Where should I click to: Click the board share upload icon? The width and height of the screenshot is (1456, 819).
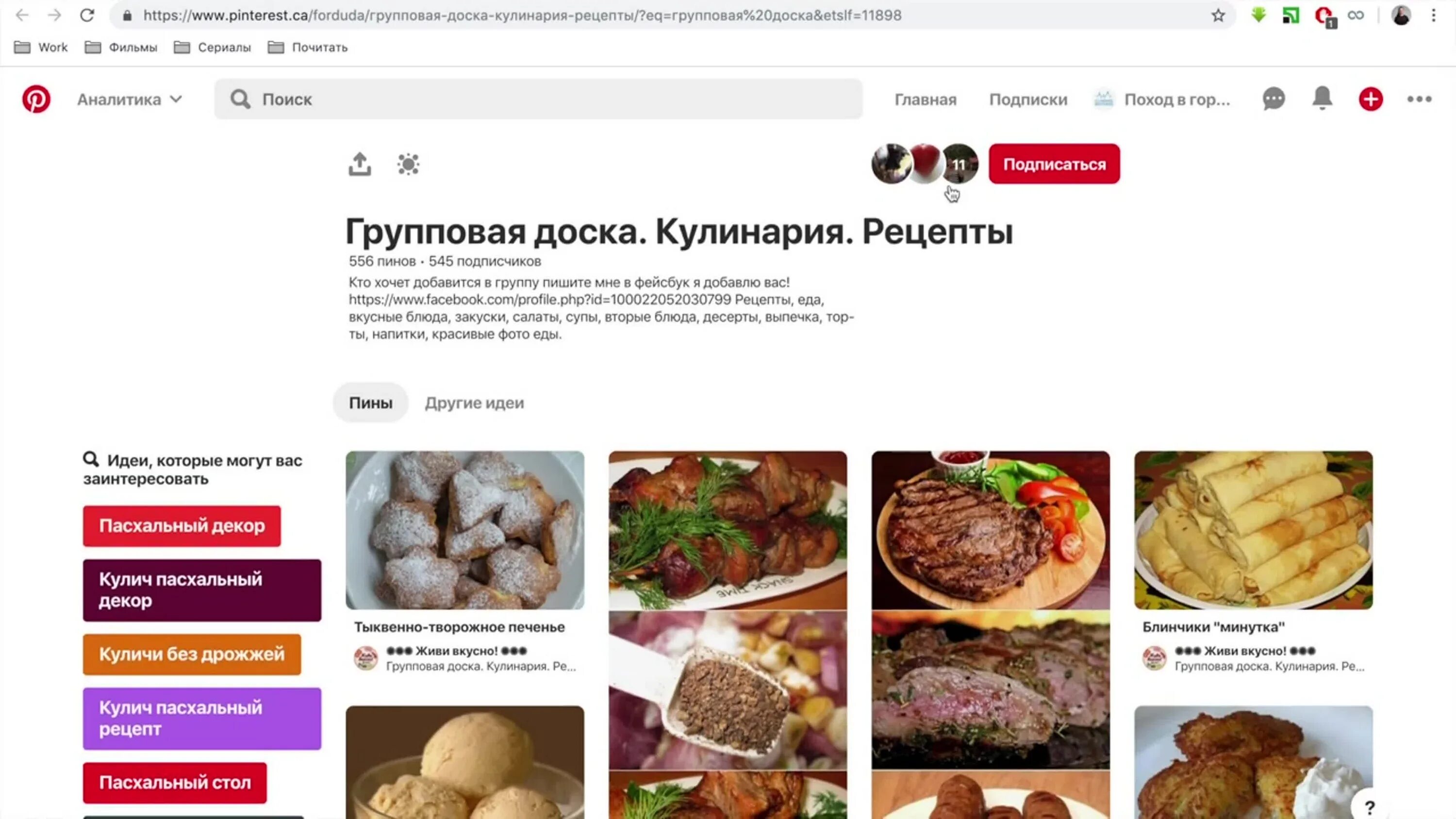click(x=360, y=164)
